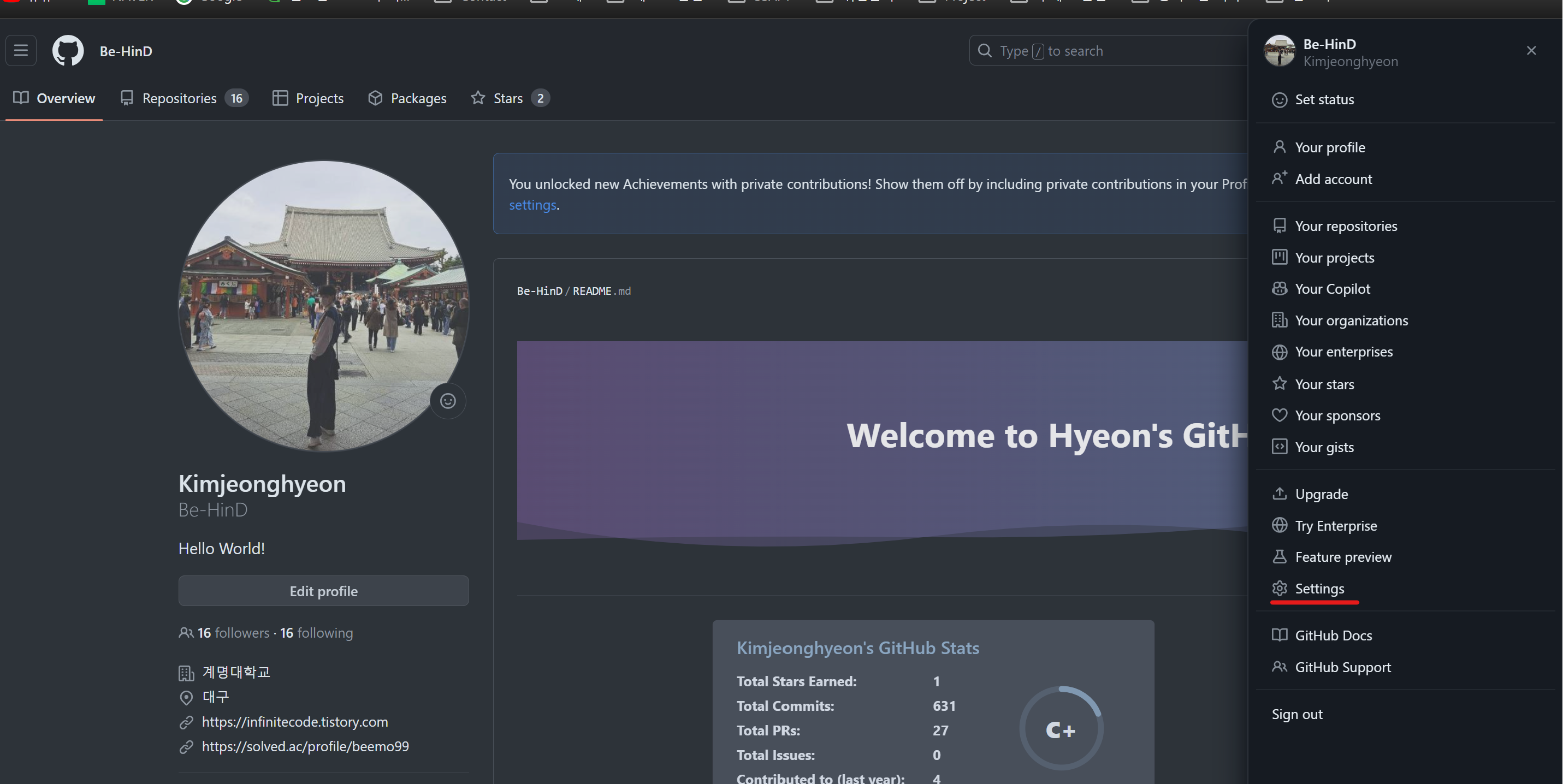The height and width of the screenshot is (784, 1563).
Task: Open Your sponsors heart item
Action: coord(1337,415)
